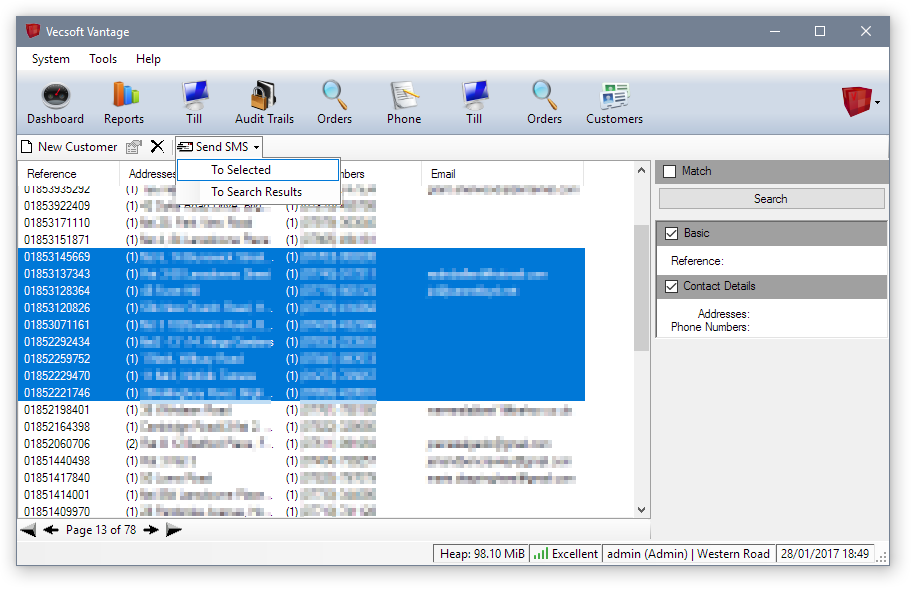Expand the red cube dropdown arrow

pos(877,102)
